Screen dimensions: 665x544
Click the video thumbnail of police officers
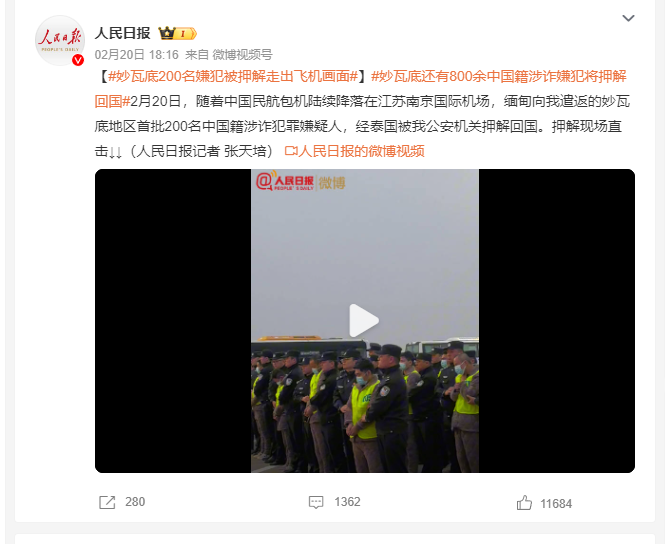coord(365,321)
